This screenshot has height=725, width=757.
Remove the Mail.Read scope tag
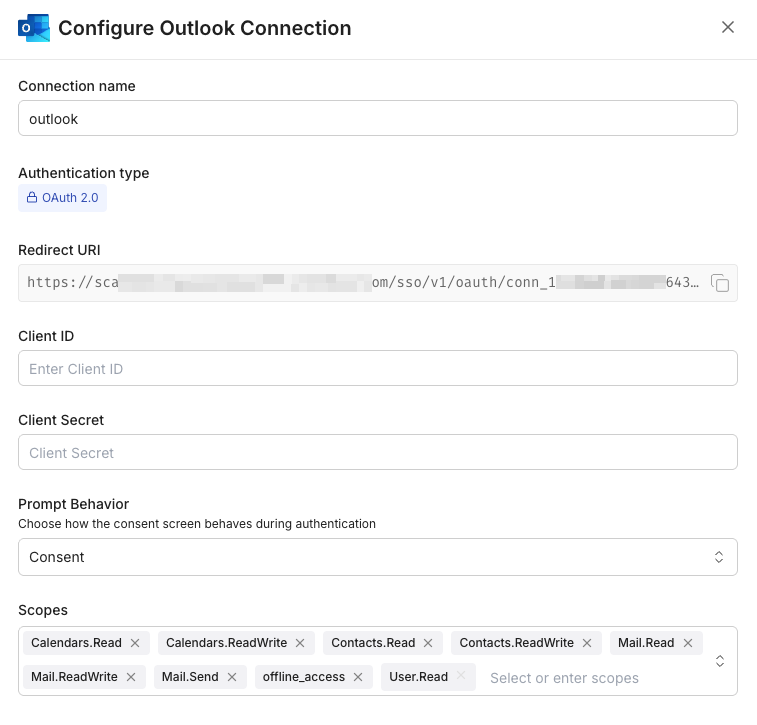tap(688, 643)
